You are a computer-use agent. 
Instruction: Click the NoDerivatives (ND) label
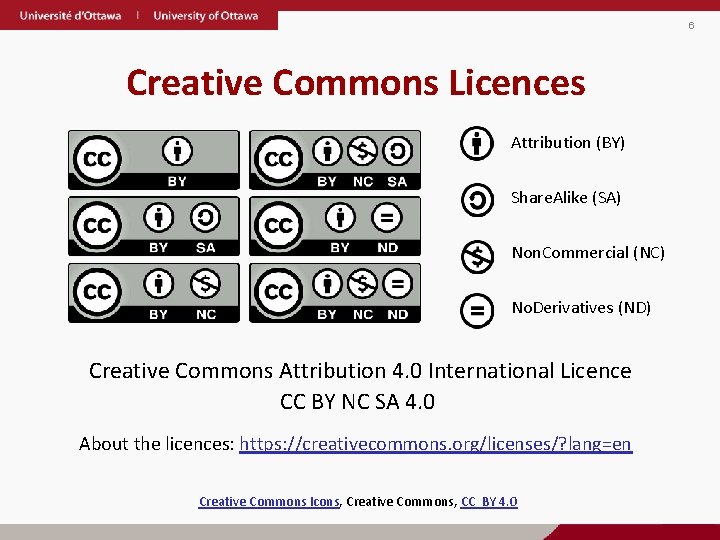click(581, 307)
